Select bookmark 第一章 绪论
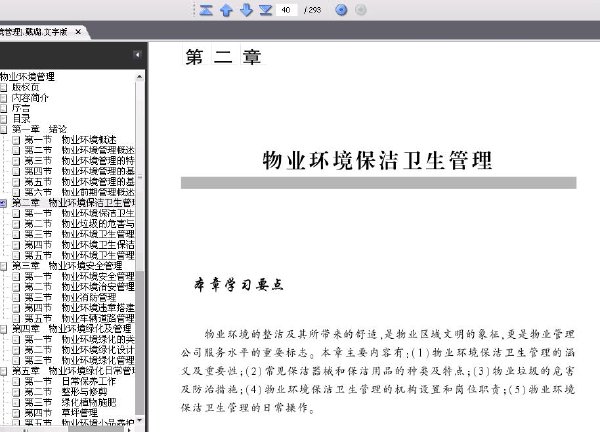600x432 pixels. 39,129
